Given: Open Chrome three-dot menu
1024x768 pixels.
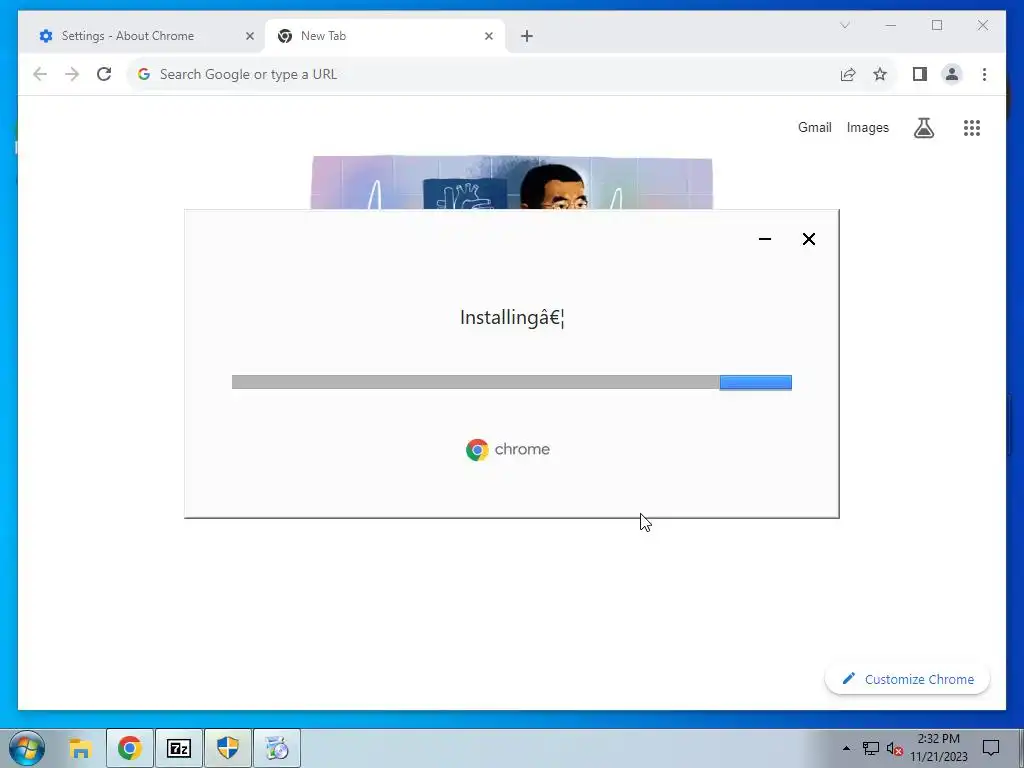Looking at the screenshot, I should click(984, 74).
